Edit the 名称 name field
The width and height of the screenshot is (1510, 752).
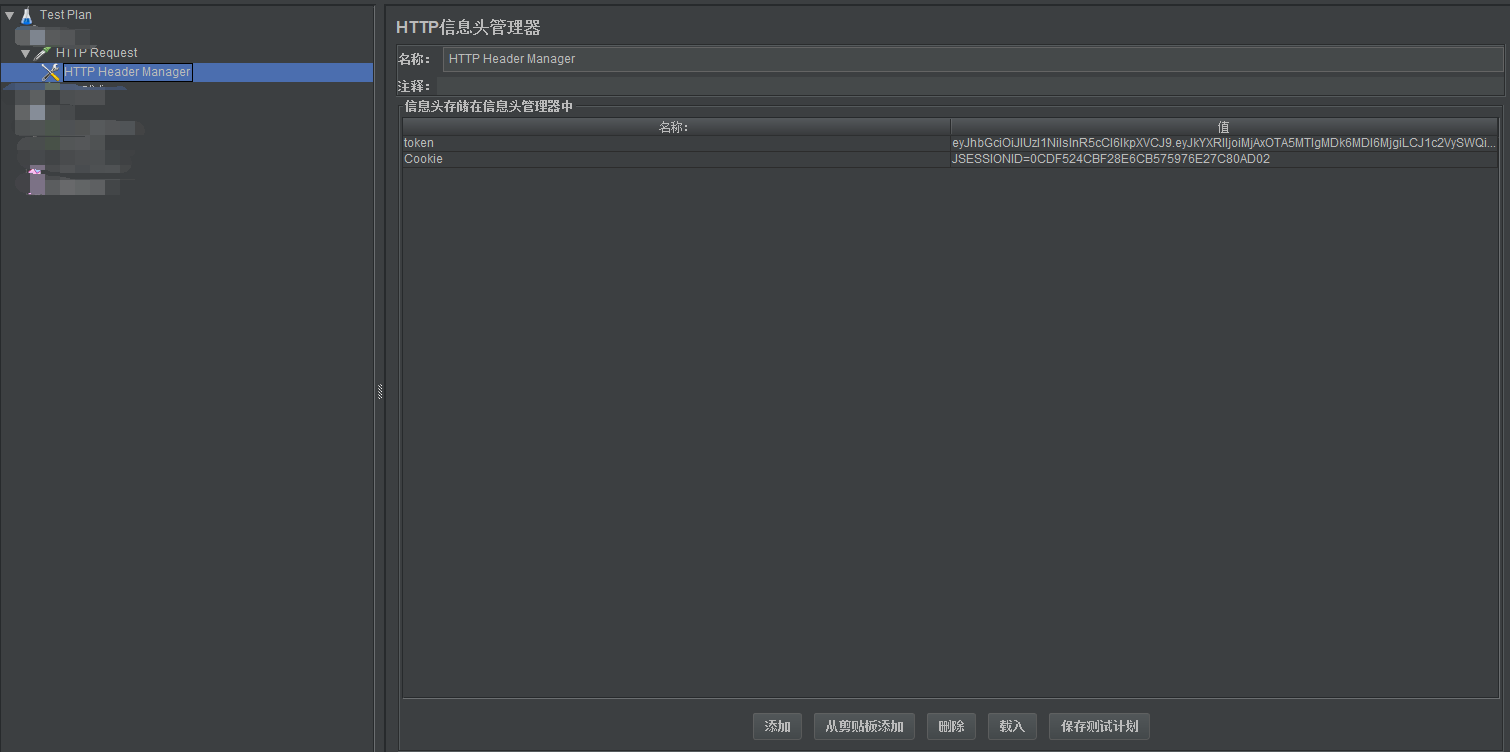pyautogui.click(x=972, y=59)
